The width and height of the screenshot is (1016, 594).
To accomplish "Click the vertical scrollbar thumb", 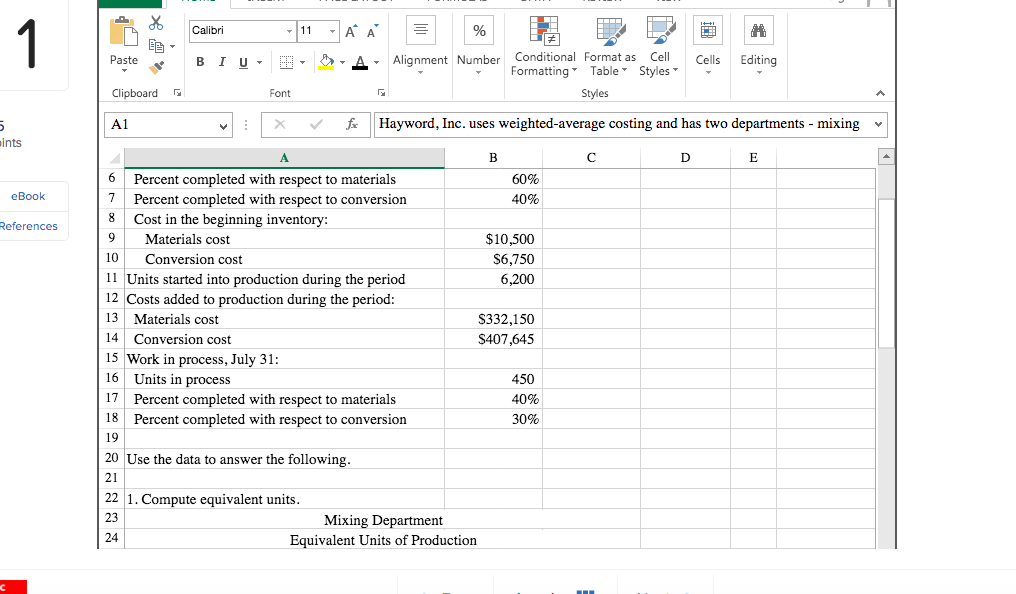I will (886, 273).
